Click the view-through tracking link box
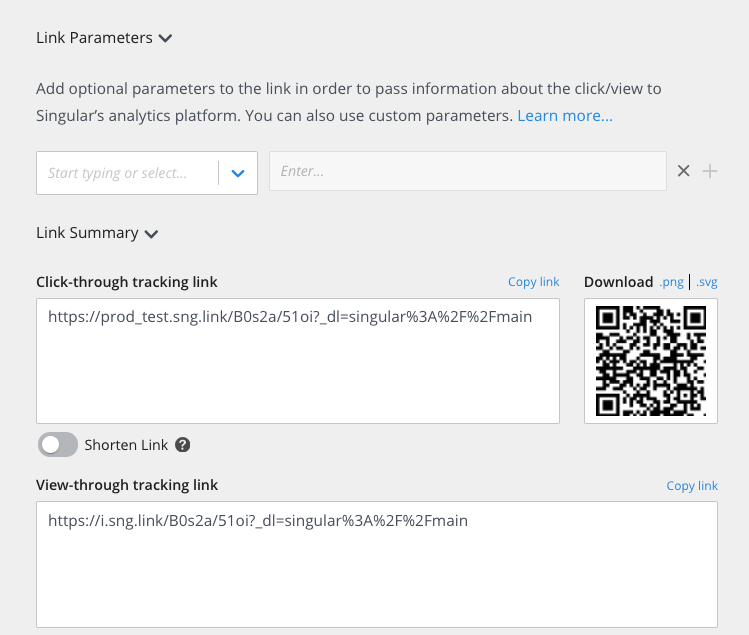This screenshot has height=635, width=749. 377,564
